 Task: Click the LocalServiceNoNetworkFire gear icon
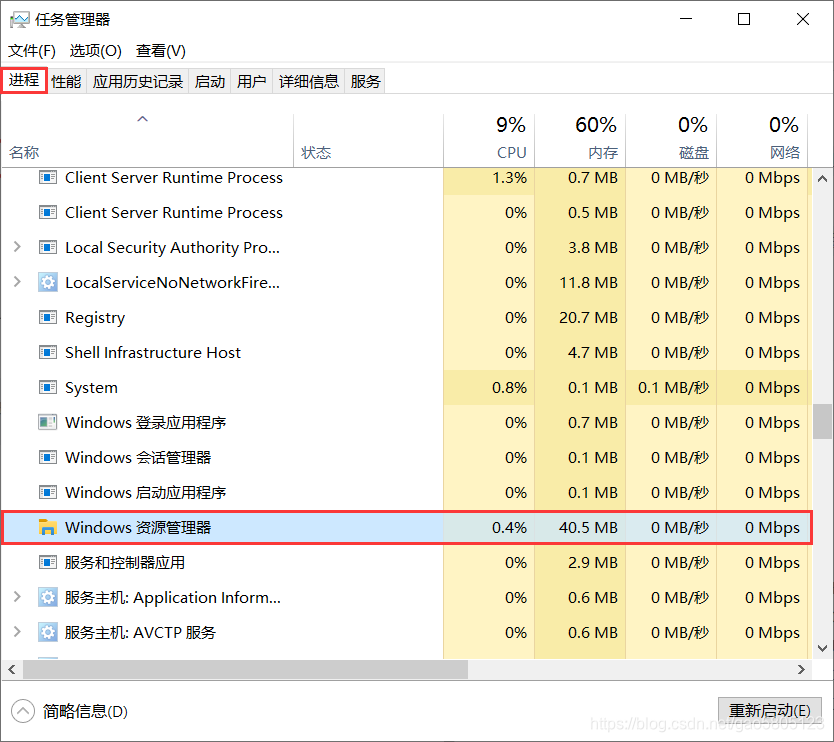click(47, 282)
